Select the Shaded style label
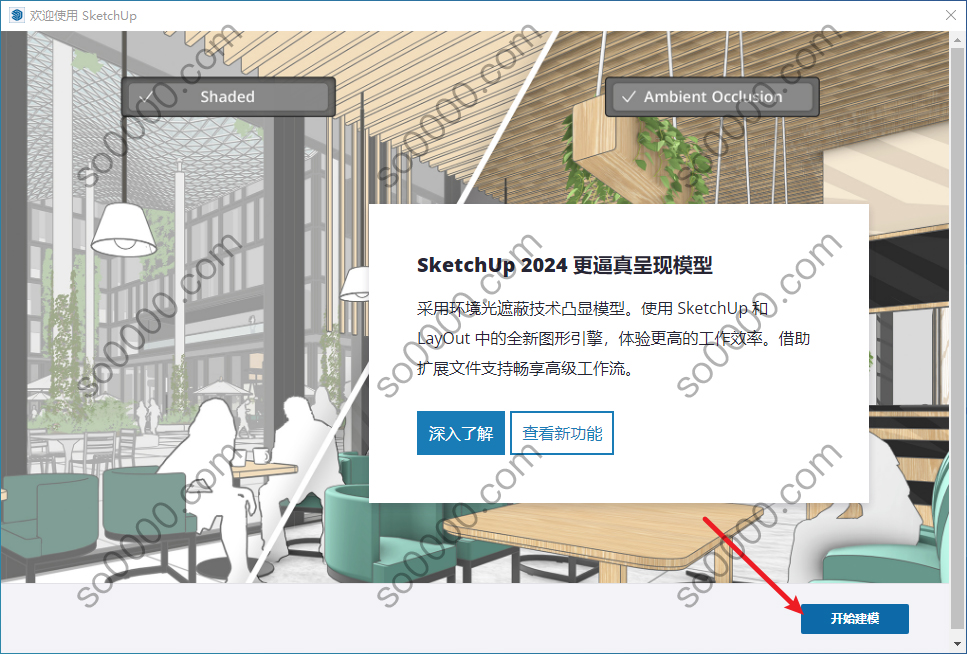The image size is (967, 654). 227,97
